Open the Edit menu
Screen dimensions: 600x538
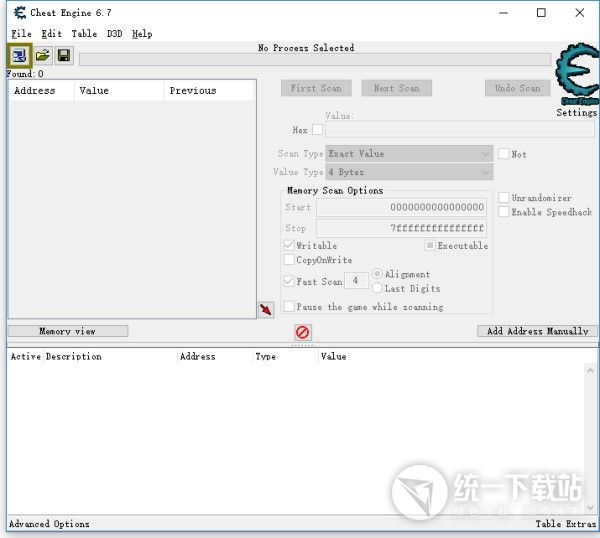click(51, 34)
